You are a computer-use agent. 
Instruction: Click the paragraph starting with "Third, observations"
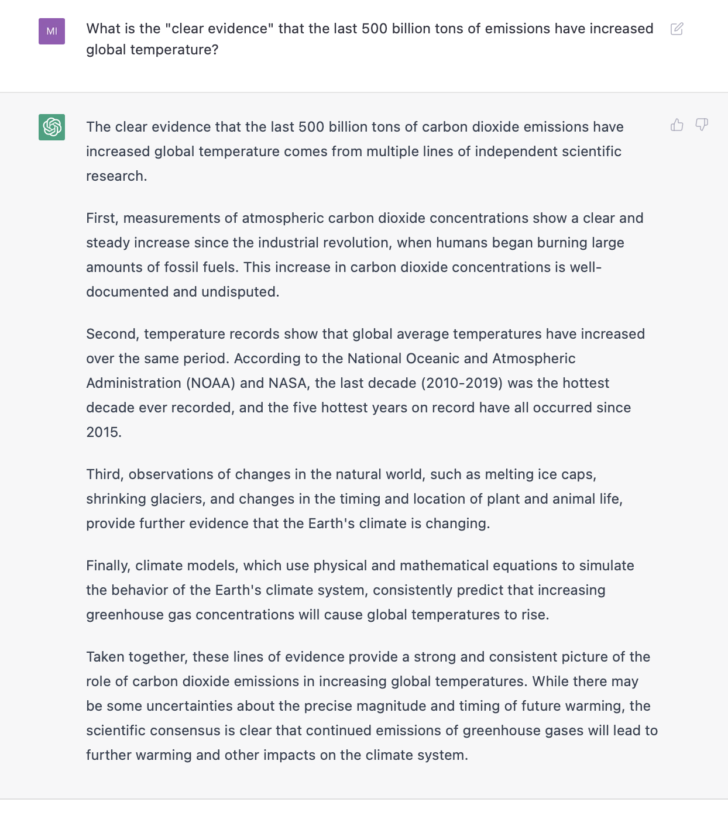[358, 498]
